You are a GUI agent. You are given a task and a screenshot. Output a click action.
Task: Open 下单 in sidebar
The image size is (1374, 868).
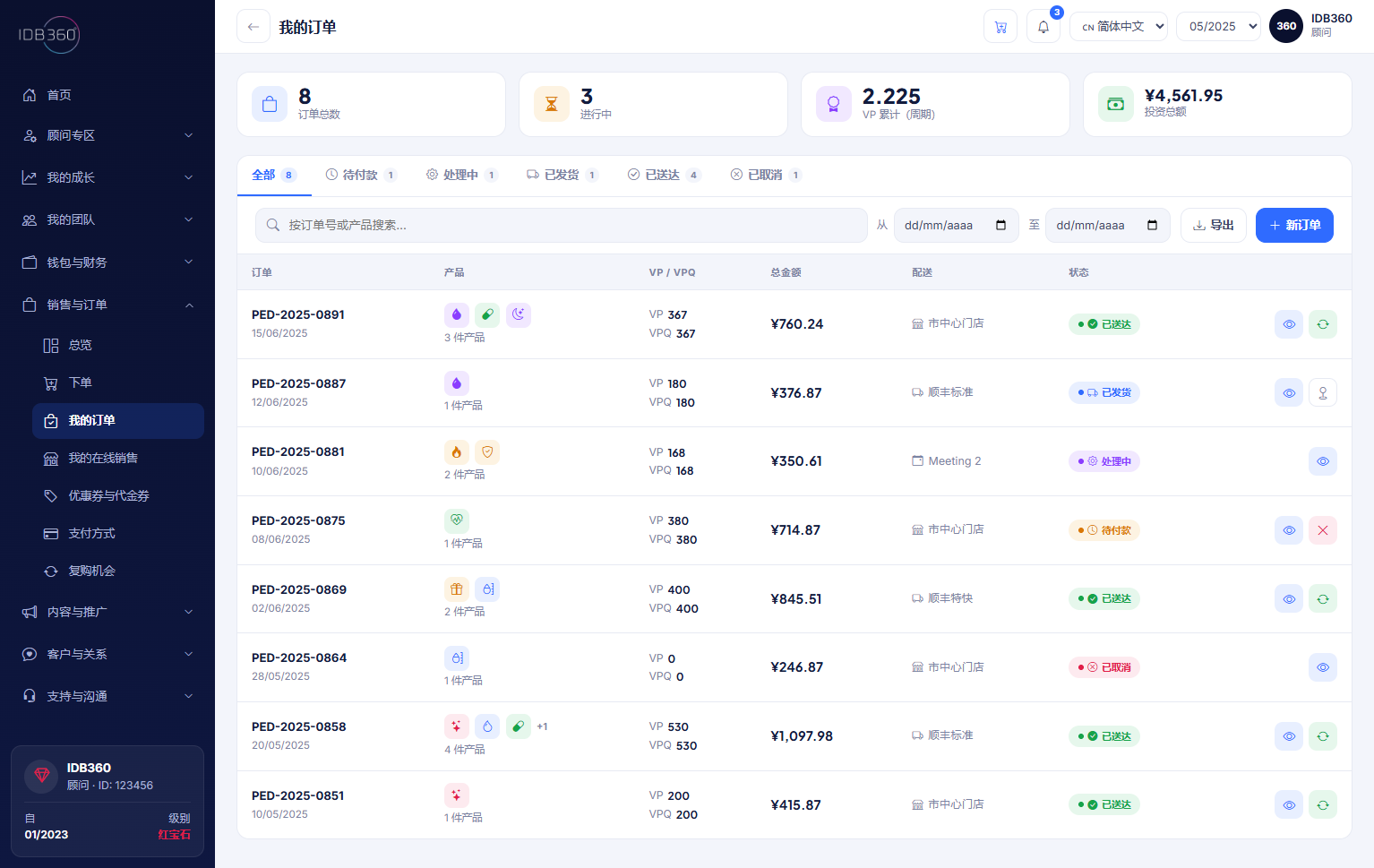pyautogui.click(x=118, y=382)
